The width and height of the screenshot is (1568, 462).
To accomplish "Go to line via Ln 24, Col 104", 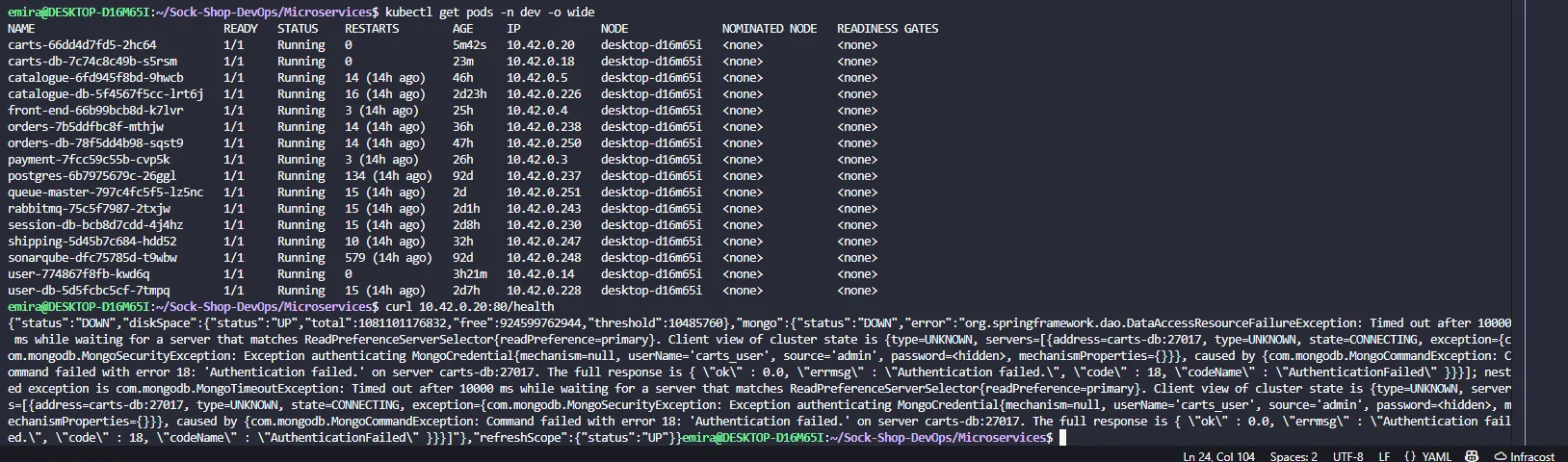I will (x=1218, y=456).
